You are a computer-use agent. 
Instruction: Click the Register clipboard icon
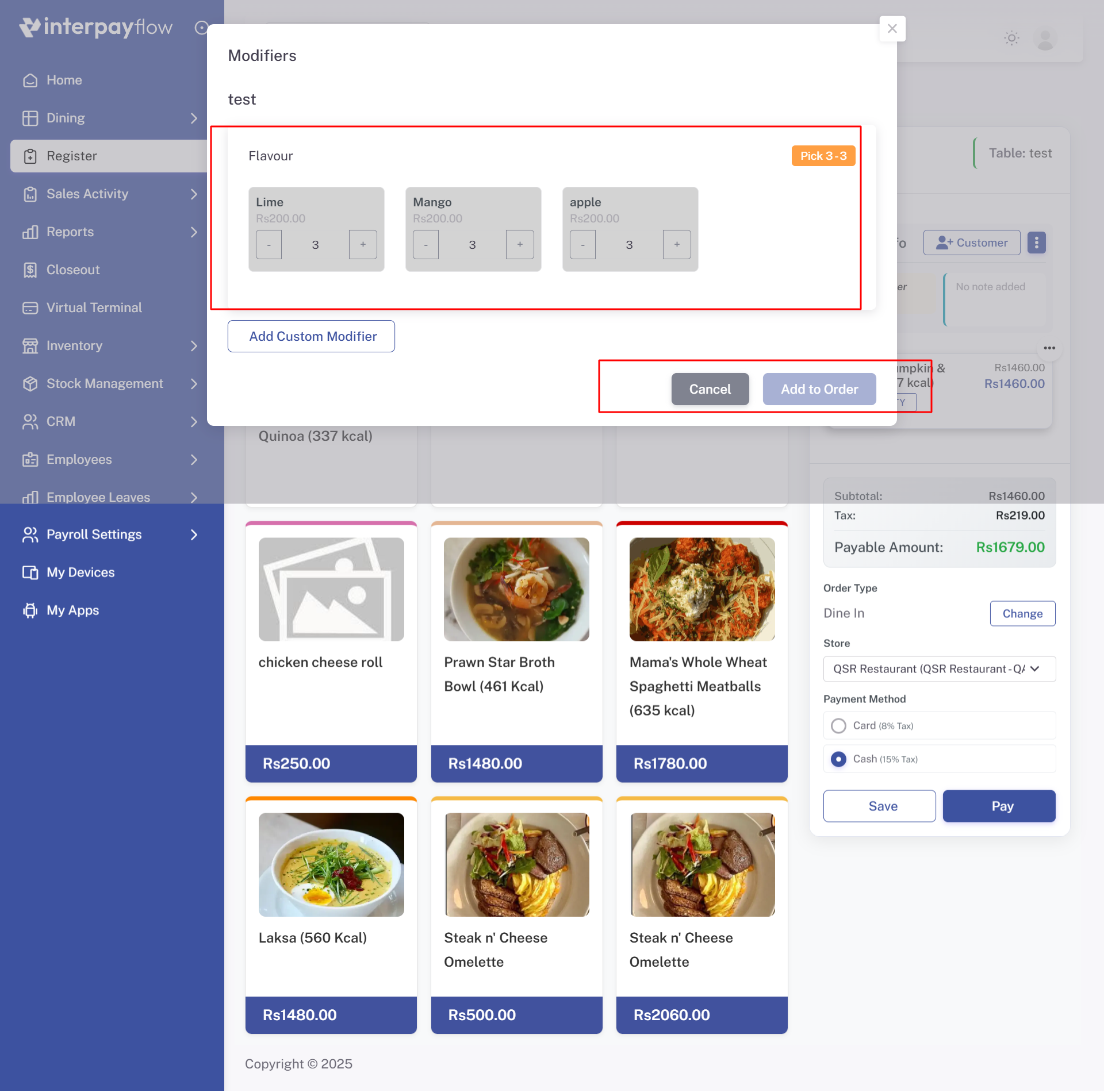tap(30, 156)
